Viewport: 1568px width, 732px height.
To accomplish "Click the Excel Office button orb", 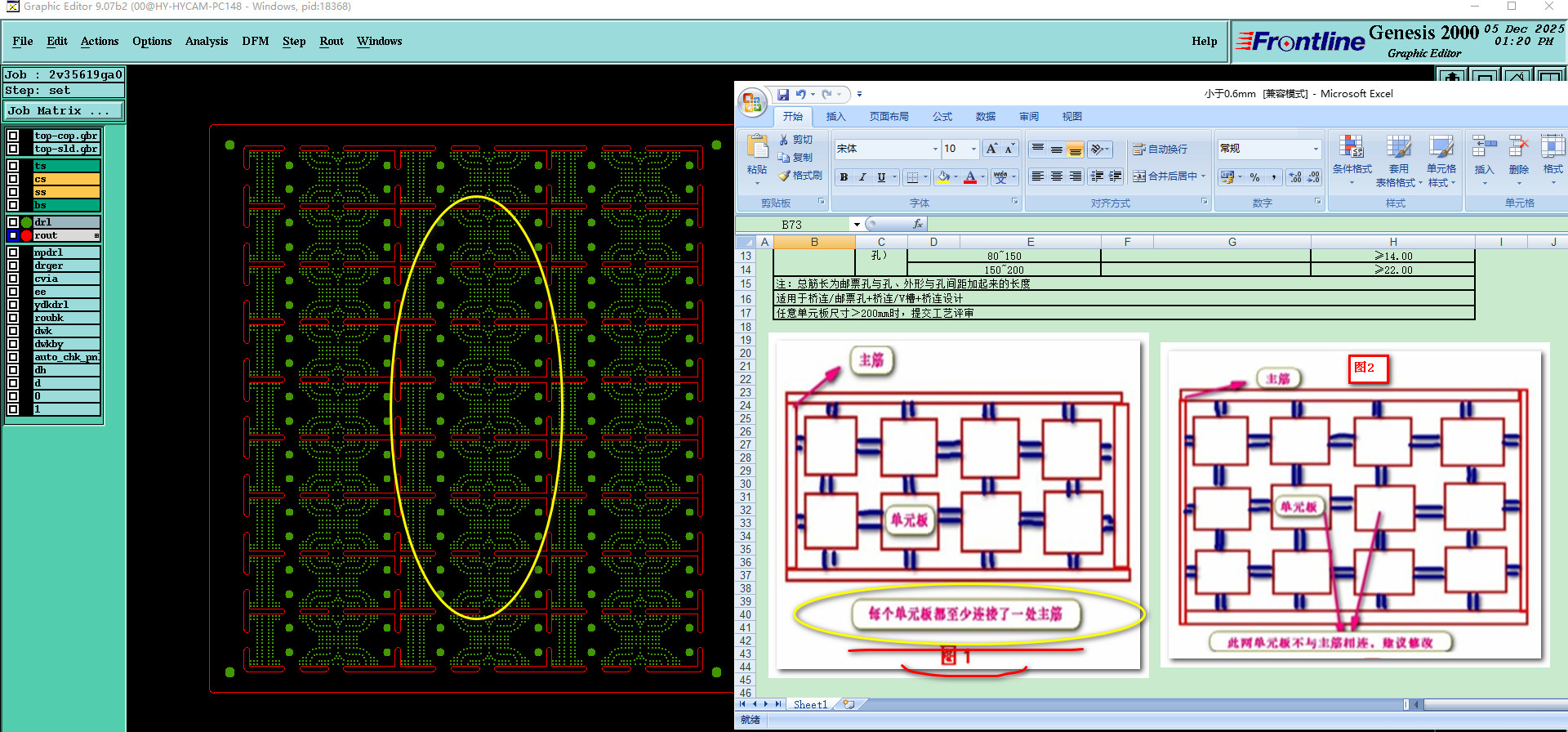I will click(751, 103).
